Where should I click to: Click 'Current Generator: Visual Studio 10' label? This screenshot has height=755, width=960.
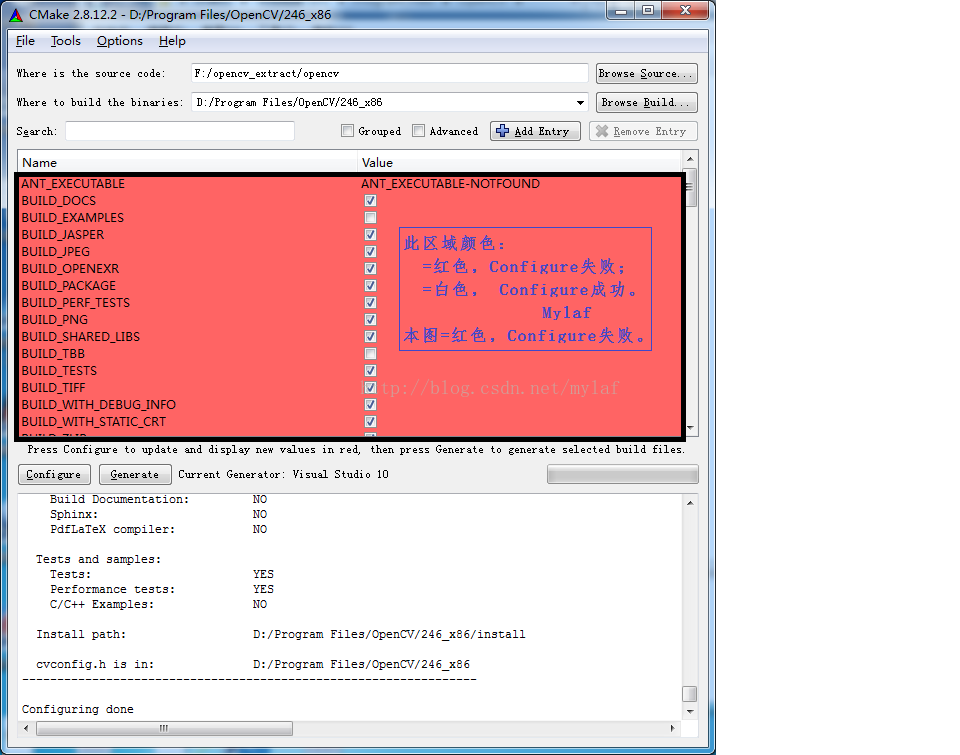coord(283,475)
